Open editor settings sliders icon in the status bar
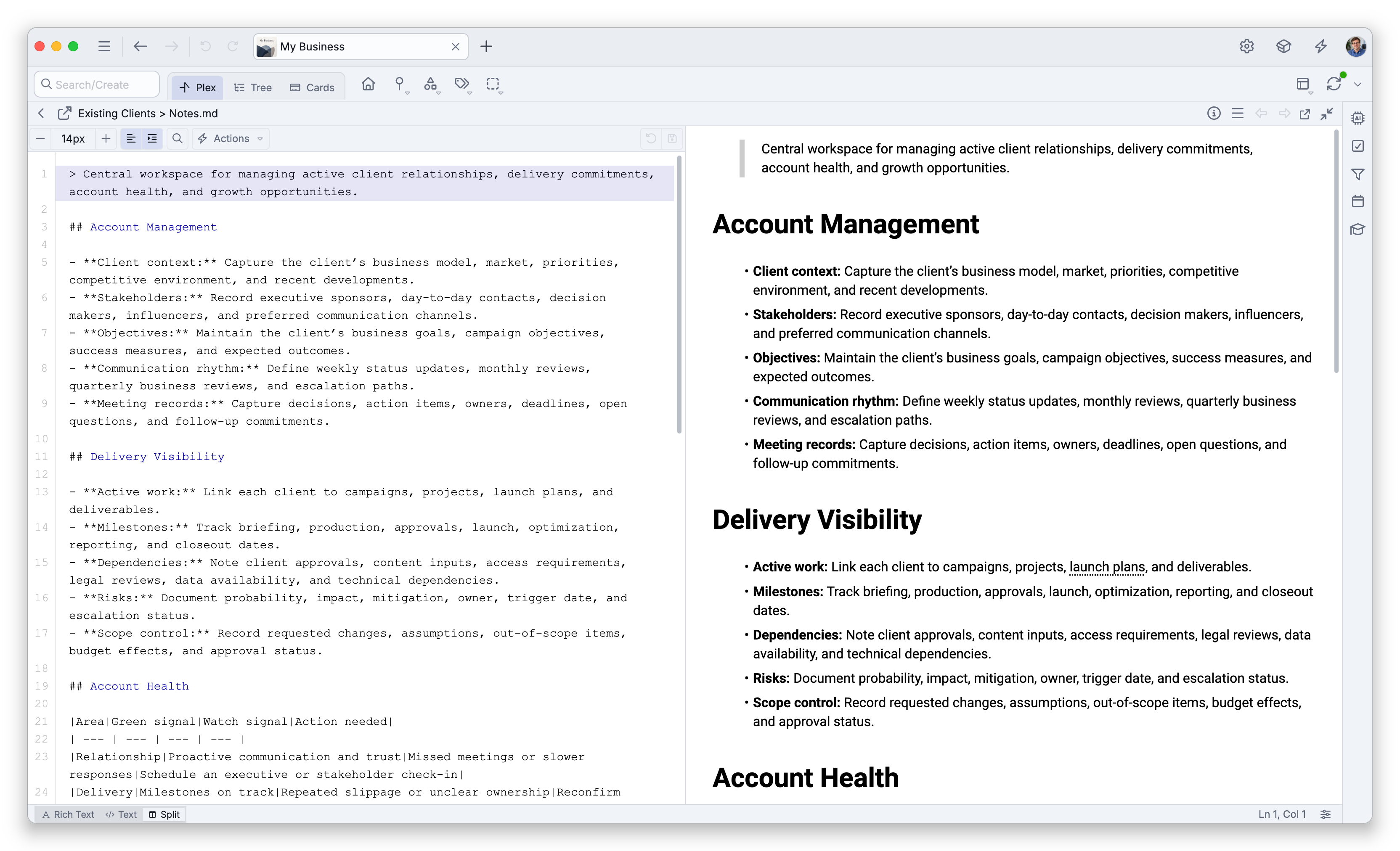1400x851 pixels. [1326, 814]
